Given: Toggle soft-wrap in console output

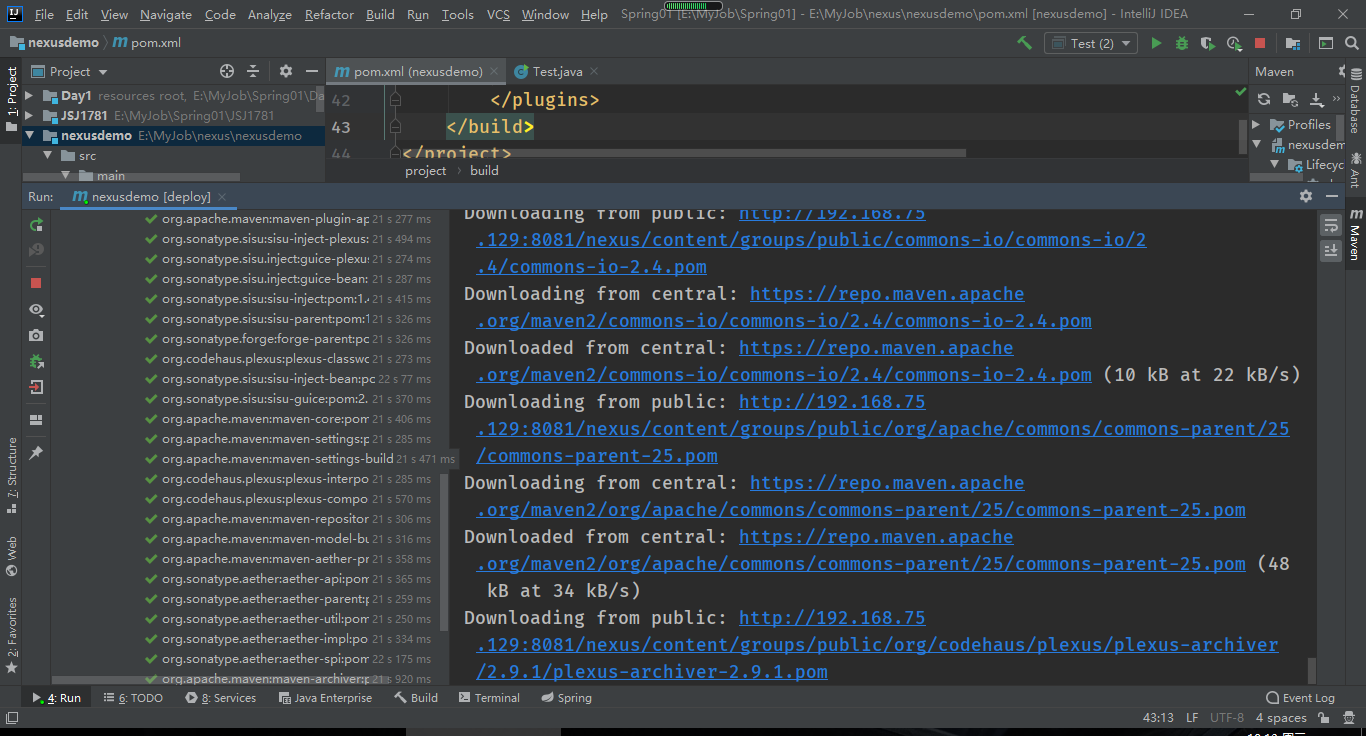Looking at the screenshot, I should [x=1331, y=225].
